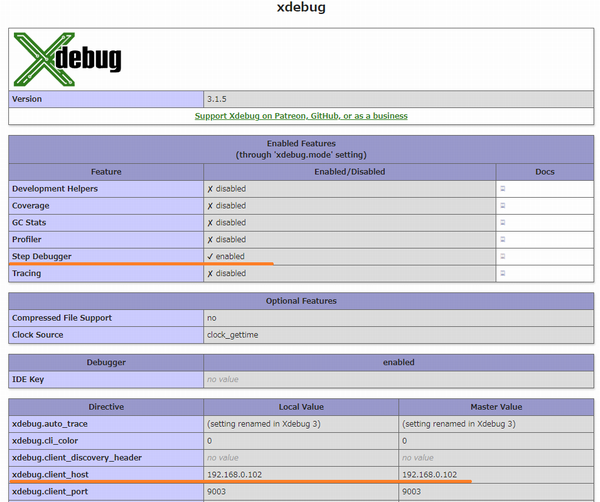Click the Enabled Features table header
The height and width of the screenshot is (502, 600).
coord(301,149)
